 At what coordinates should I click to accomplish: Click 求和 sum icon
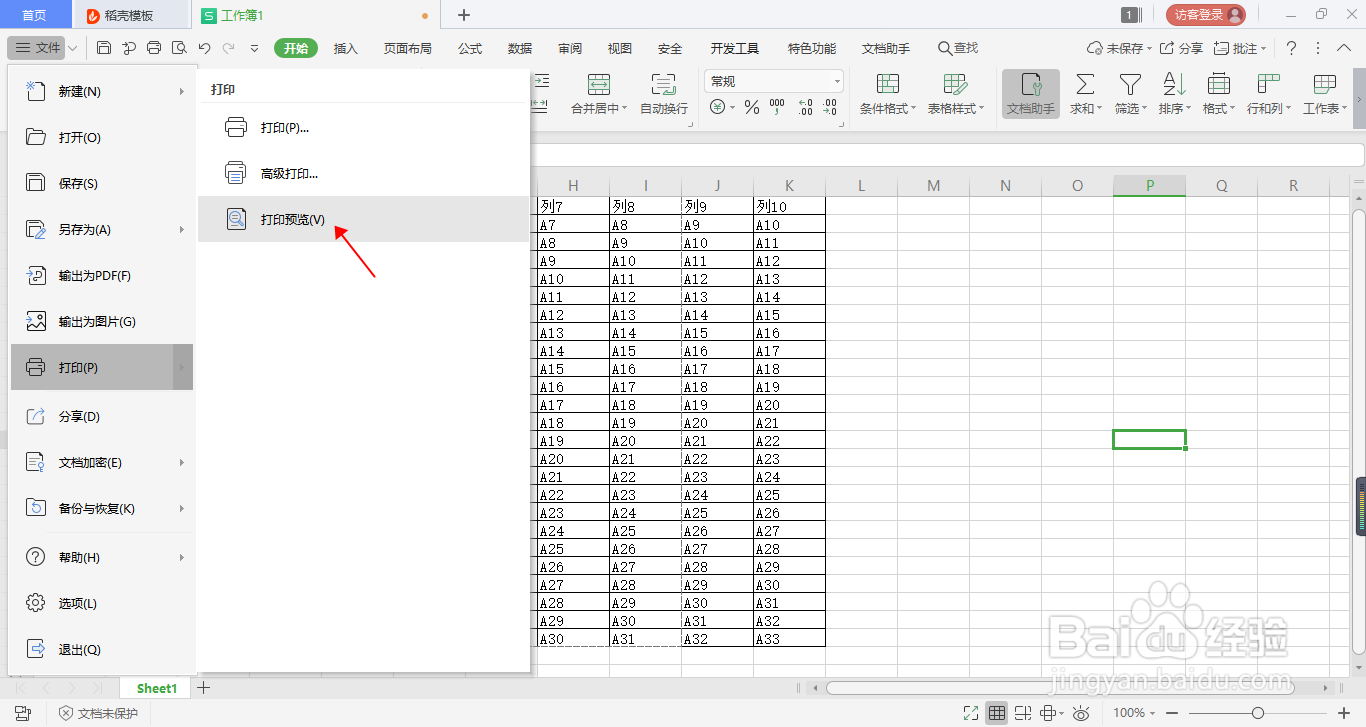click(x=1085, y=84)
